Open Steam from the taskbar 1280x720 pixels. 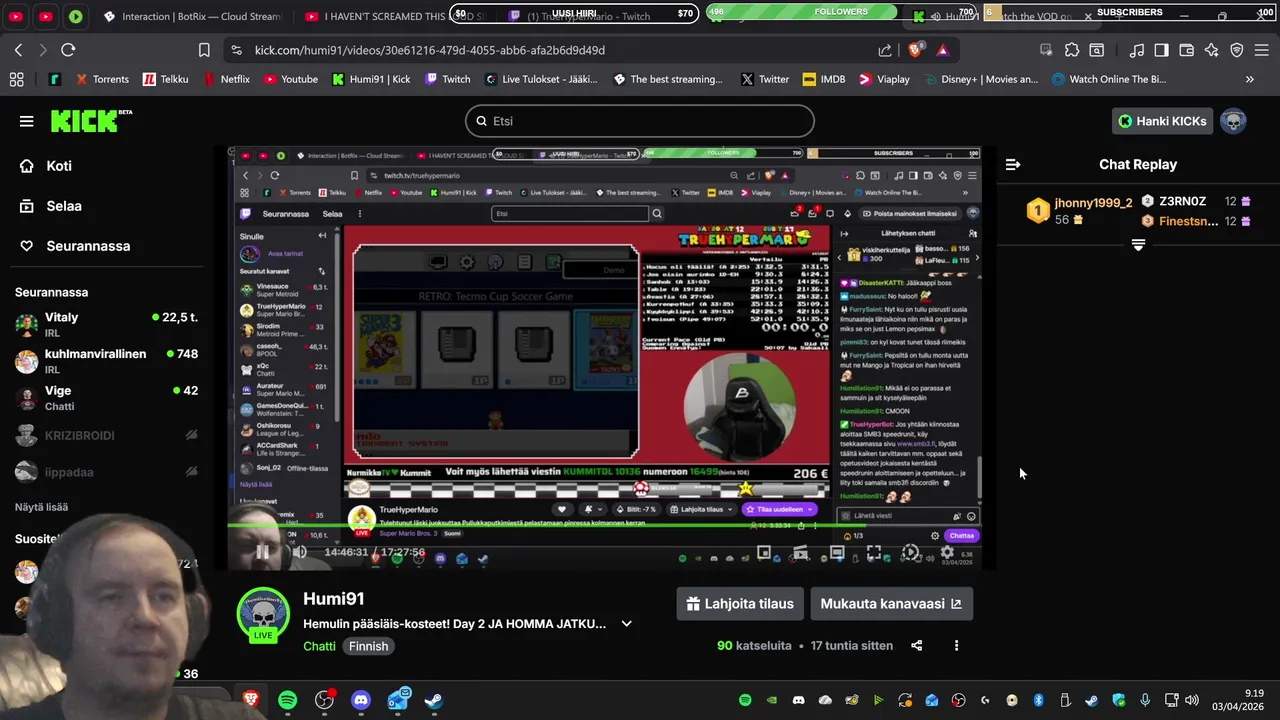[434, 700]
